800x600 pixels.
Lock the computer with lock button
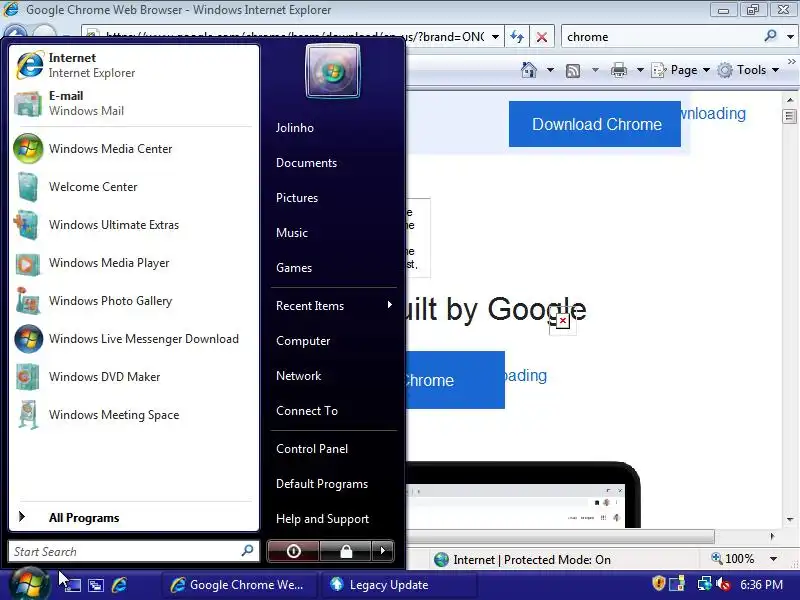[x=346, y=551]
